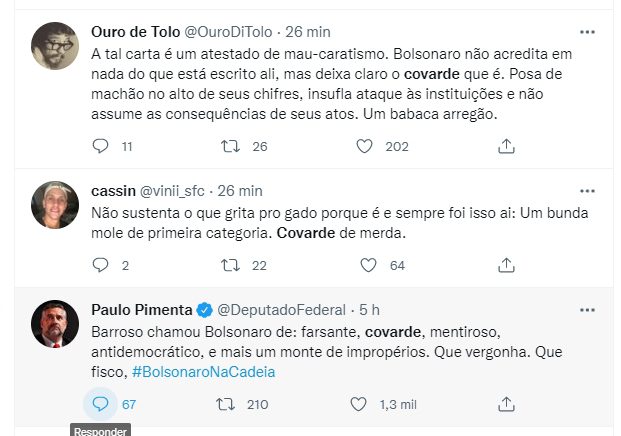Share Ouro de Tolo's tweet

506,146
